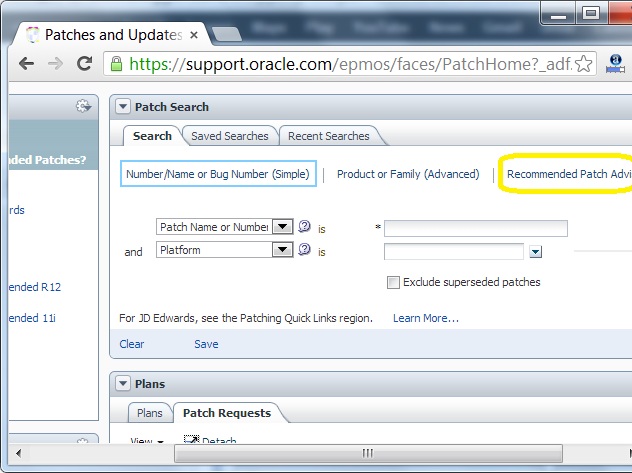
Task: Open the Plans tab
Action: [150, 413]
